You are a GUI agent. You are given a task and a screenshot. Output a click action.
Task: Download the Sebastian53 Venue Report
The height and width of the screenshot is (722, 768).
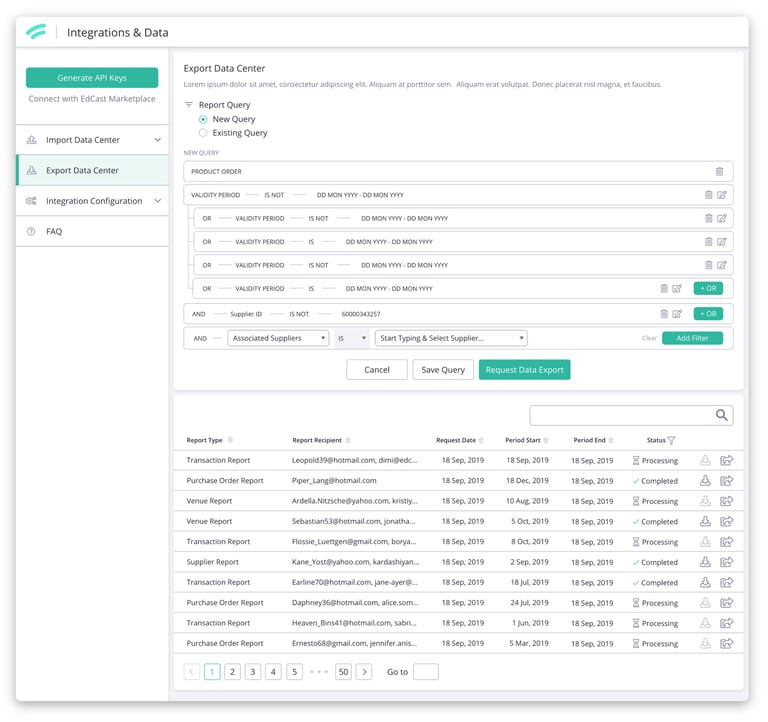pyautogui.click(x=705, y=521)
